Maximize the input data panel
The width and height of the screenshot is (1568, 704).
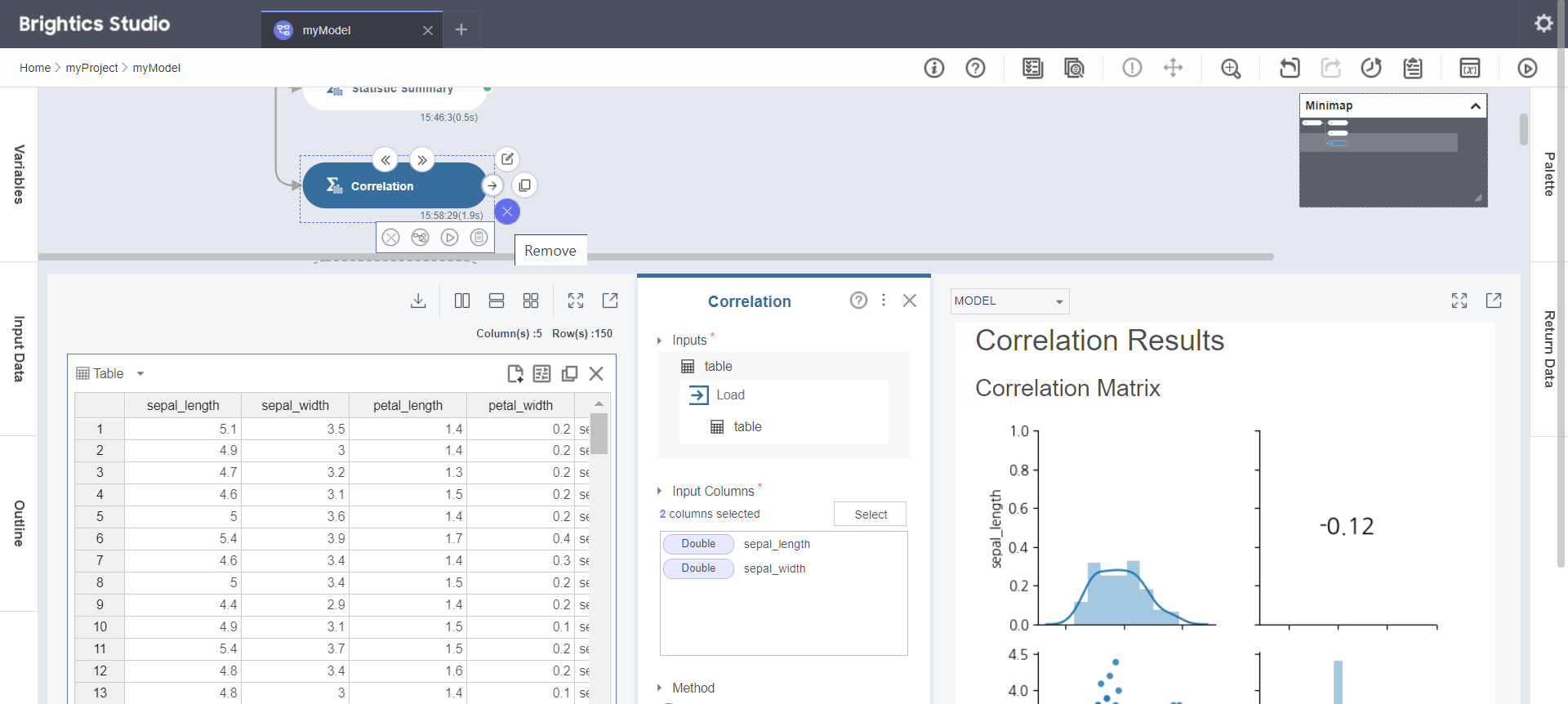pos(576,301)
